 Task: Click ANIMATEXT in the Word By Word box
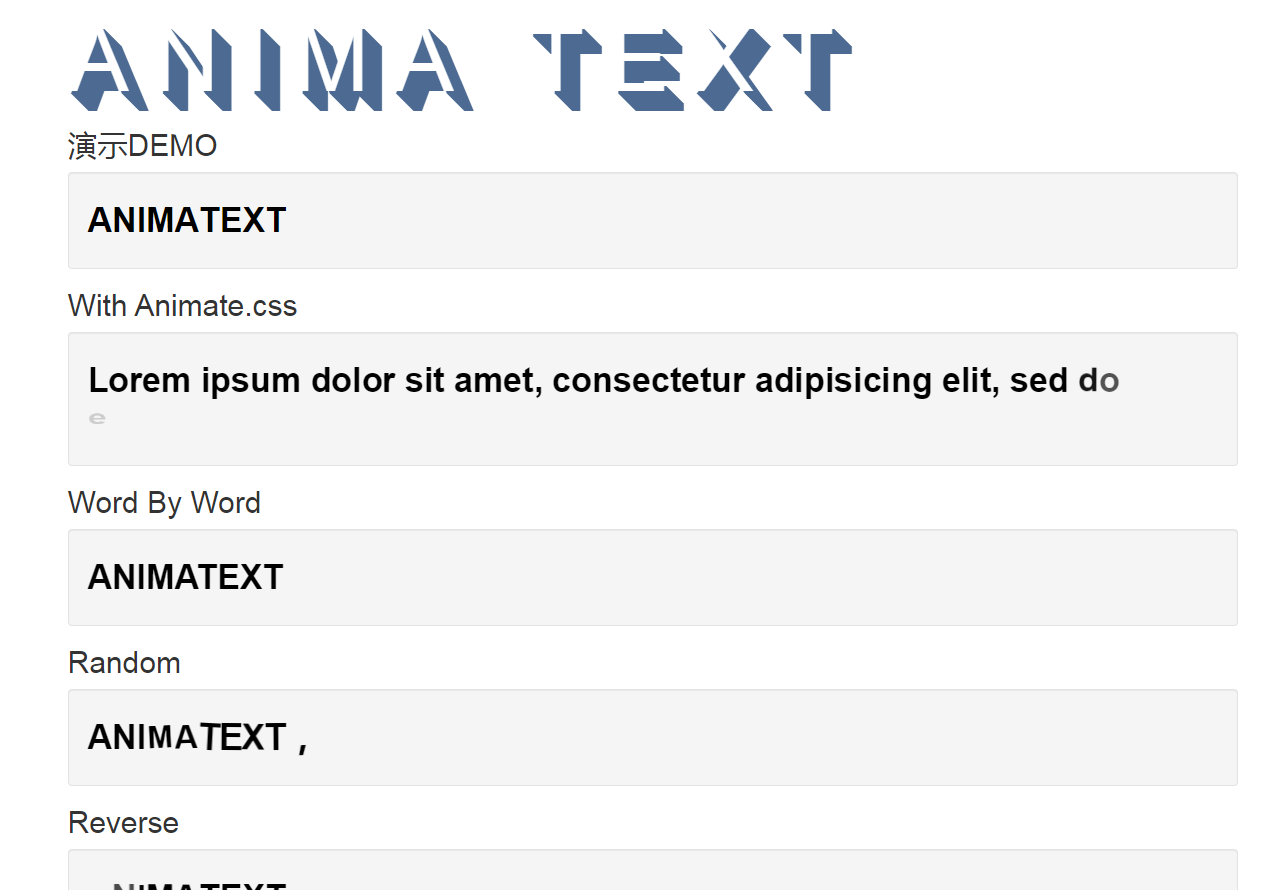(186, 577)
